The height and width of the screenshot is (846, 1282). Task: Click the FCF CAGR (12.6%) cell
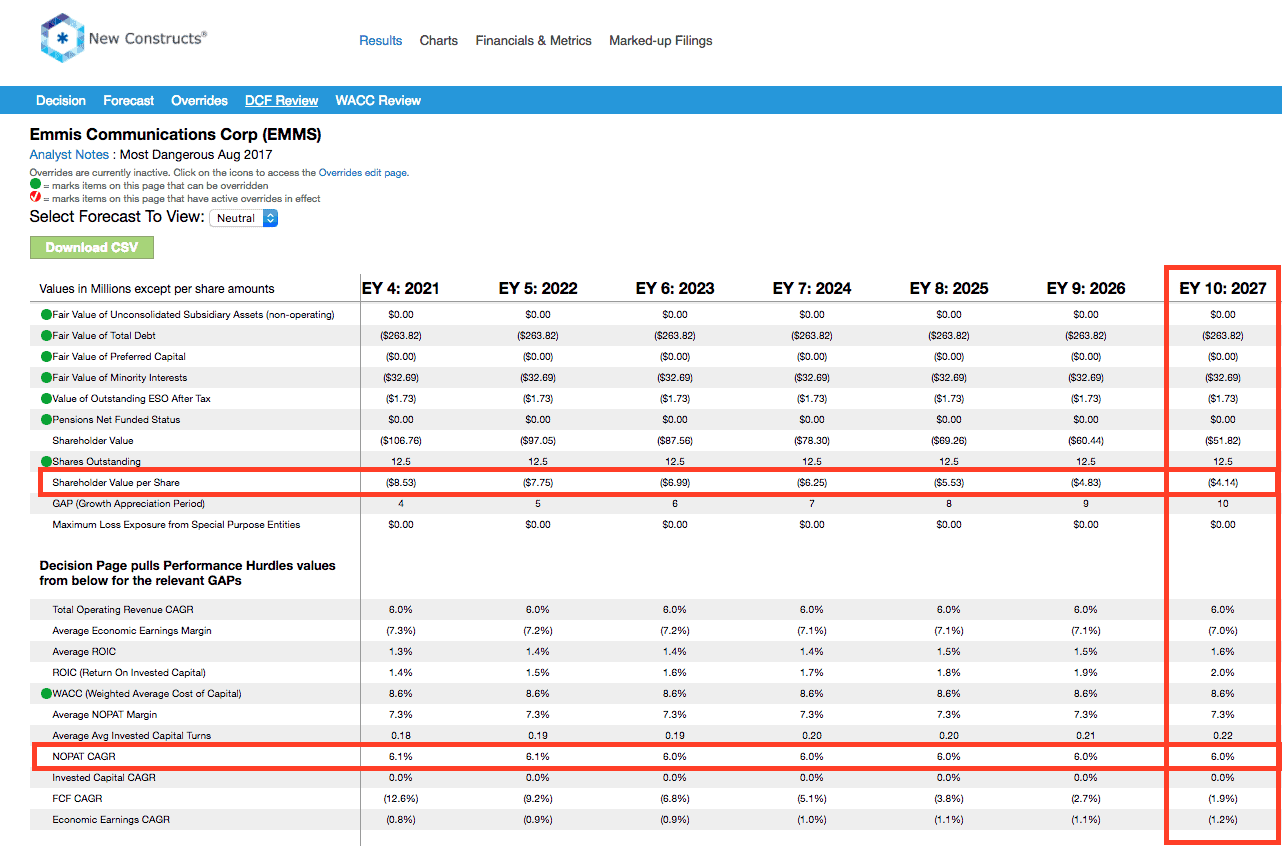click(x=401, y=799)
